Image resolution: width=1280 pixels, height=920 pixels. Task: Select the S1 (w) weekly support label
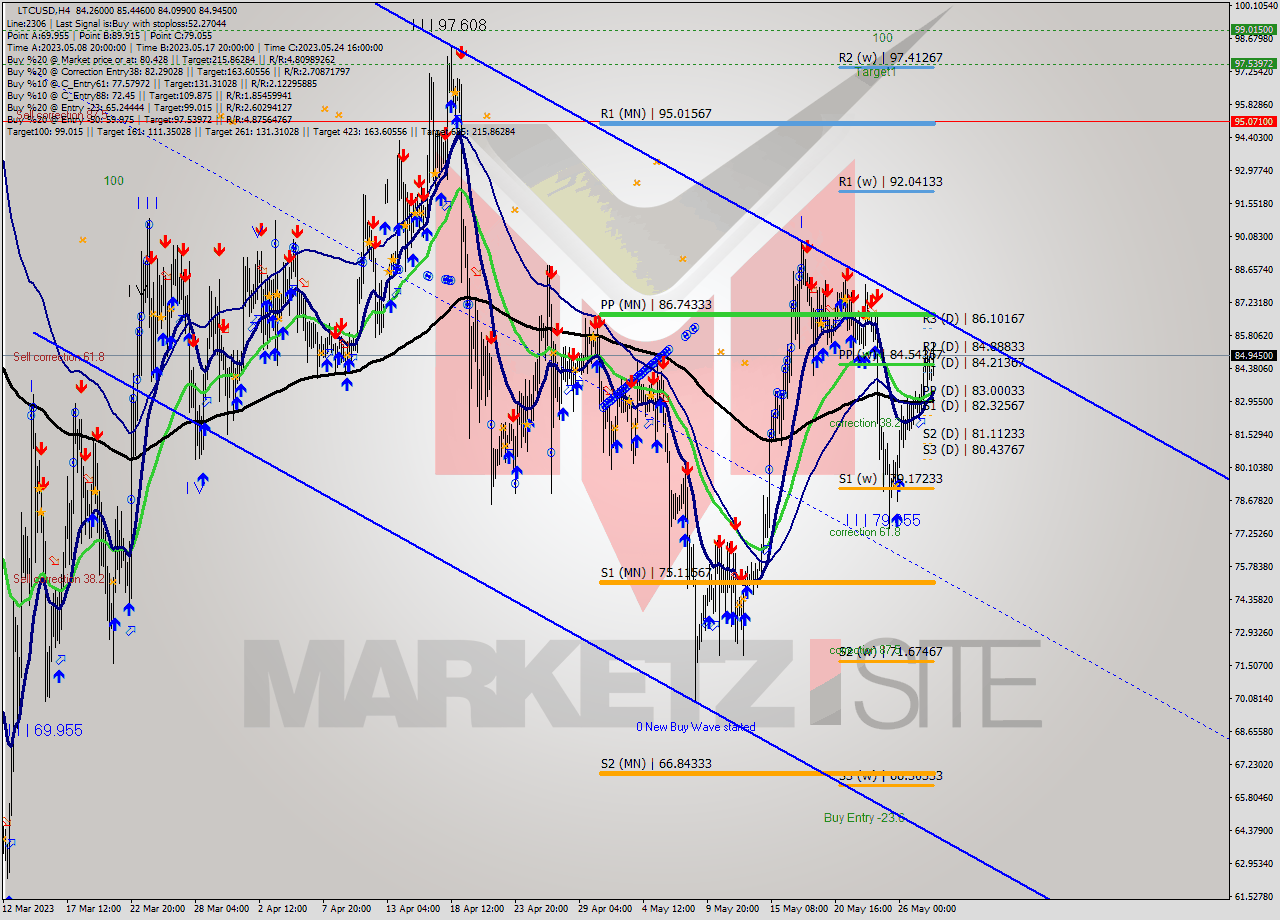pos(890,479)
